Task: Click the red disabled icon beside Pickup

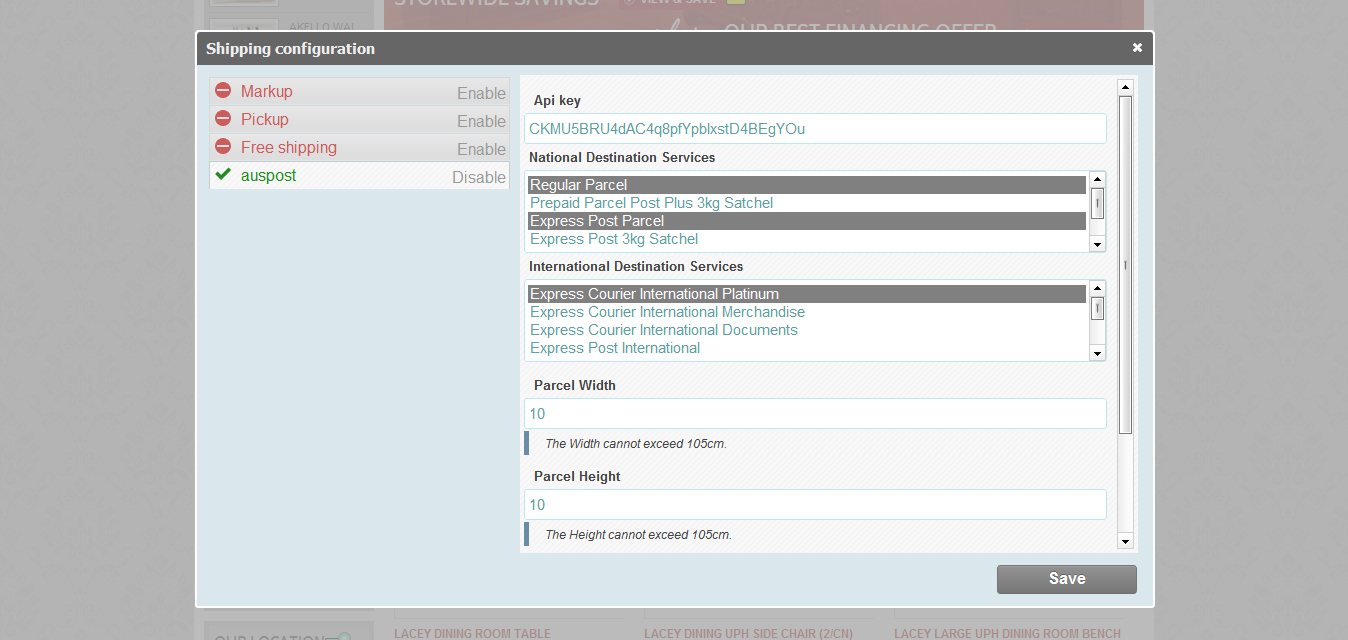Action: click(x=223, y=119)
